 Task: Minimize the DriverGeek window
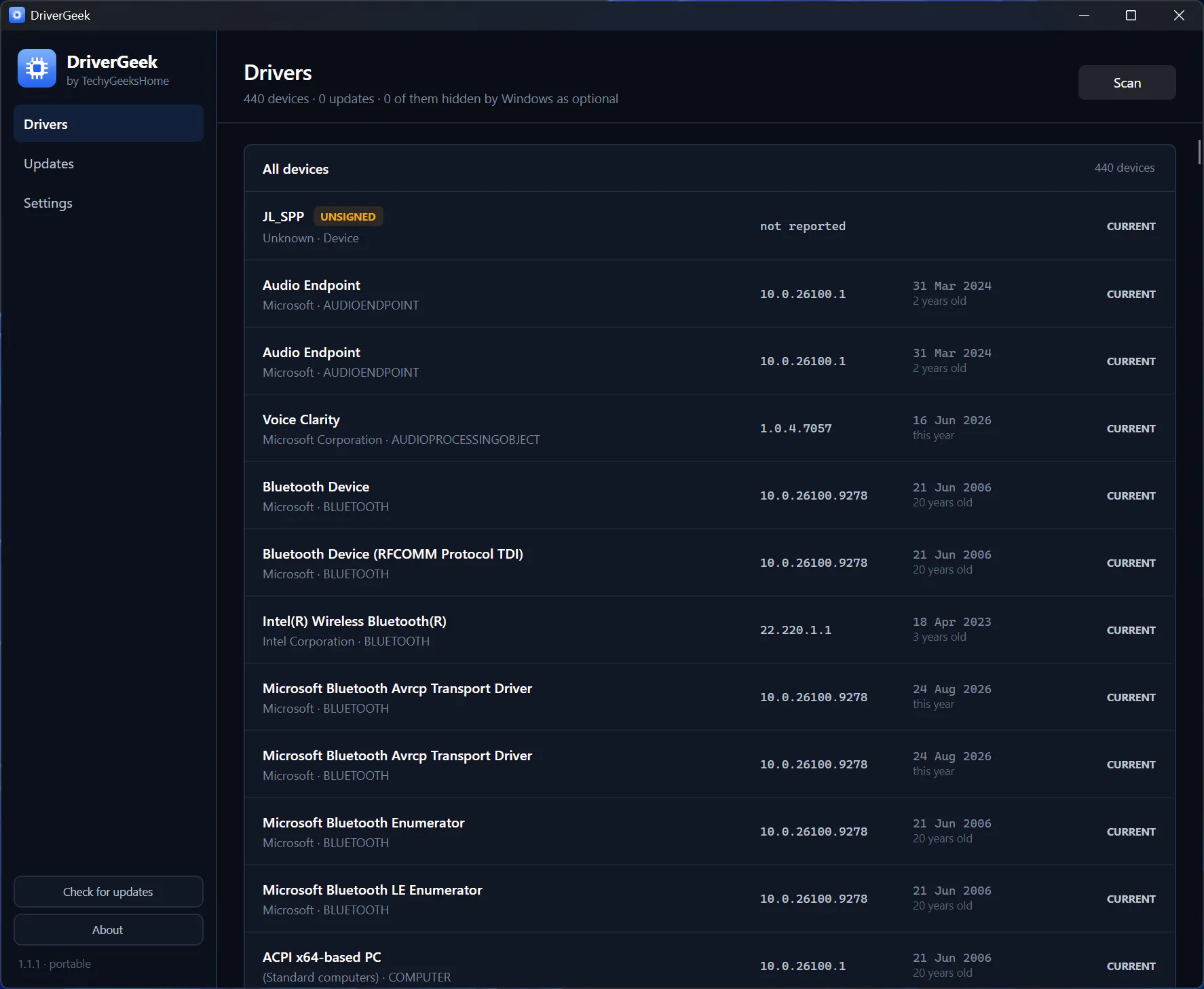pos(1084,15)
